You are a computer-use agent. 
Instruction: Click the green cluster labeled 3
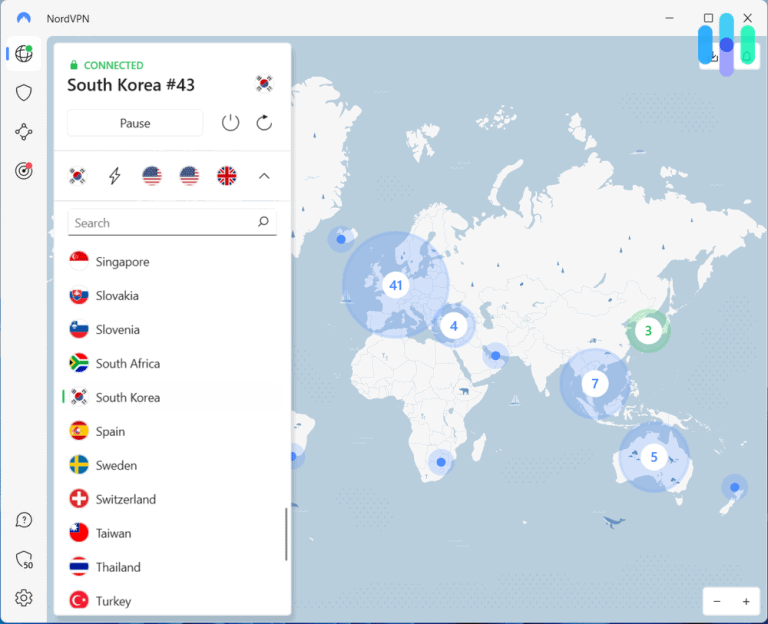pyautogui.click(x=648, y=331)
